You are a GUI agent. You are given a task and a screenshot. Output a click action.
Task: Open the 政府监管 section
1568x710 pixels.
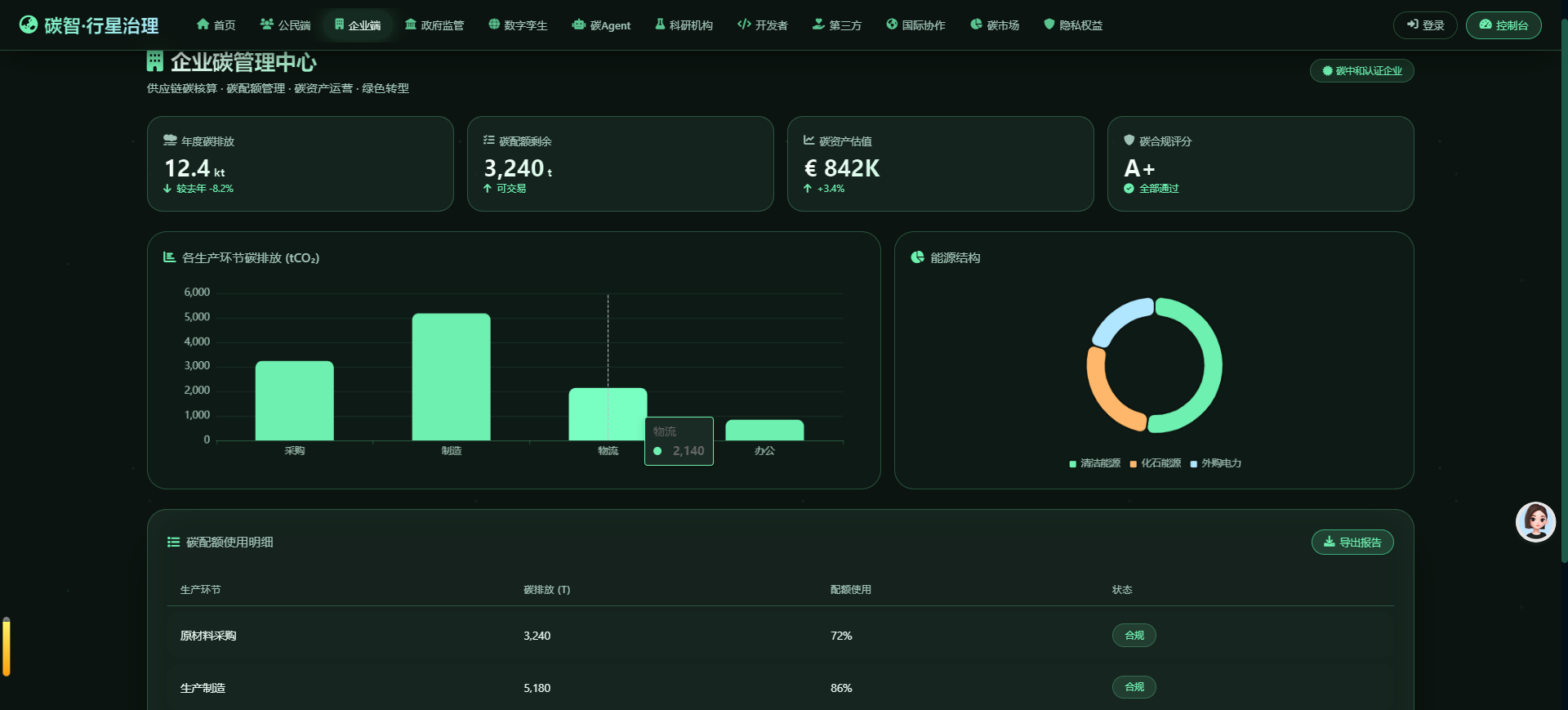pyautogui.click(x=434, y=25)
